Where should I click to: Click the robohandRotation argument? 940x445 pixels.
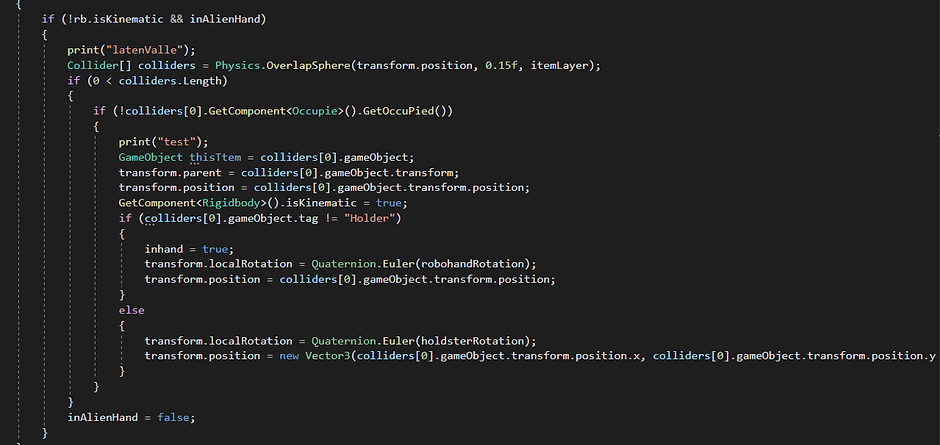point(473,264)
